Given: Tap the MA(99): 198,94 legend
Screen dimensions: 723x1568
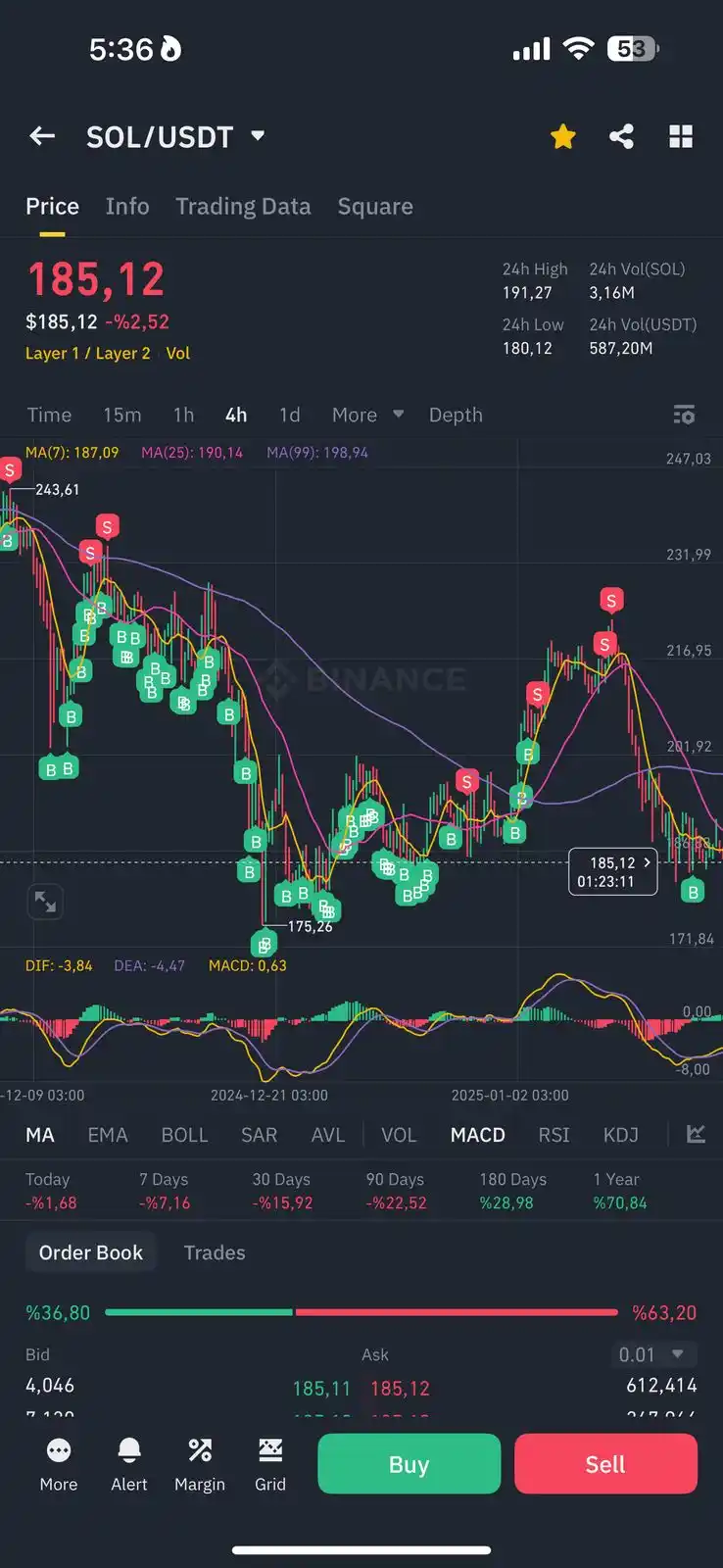Looking at the screenshot, I should pyautogui.click(x=317, y=453).
